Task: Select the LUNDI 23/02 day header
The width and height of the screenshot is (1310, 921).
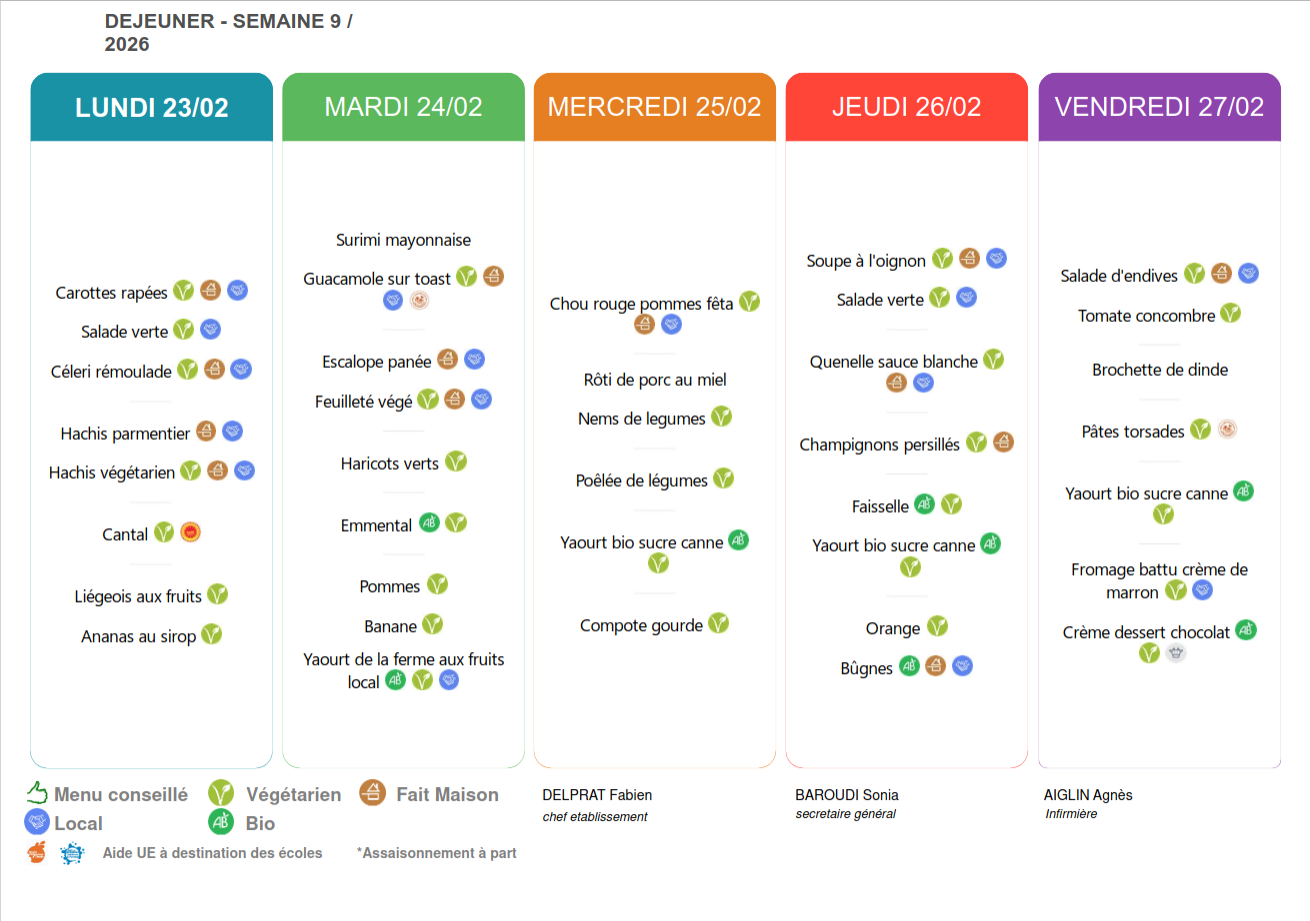Action: (x=152, y=107)
